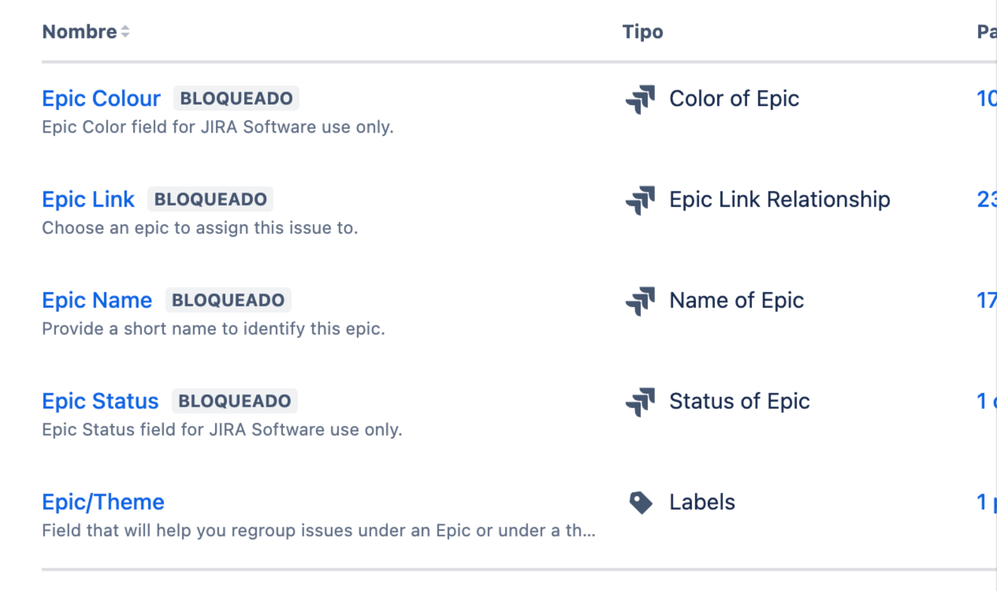Image resolution: width=999 pixels, height=591 pixels.
Task: Click the Jira icon beside Name of Epic
Action: point(640,301)
